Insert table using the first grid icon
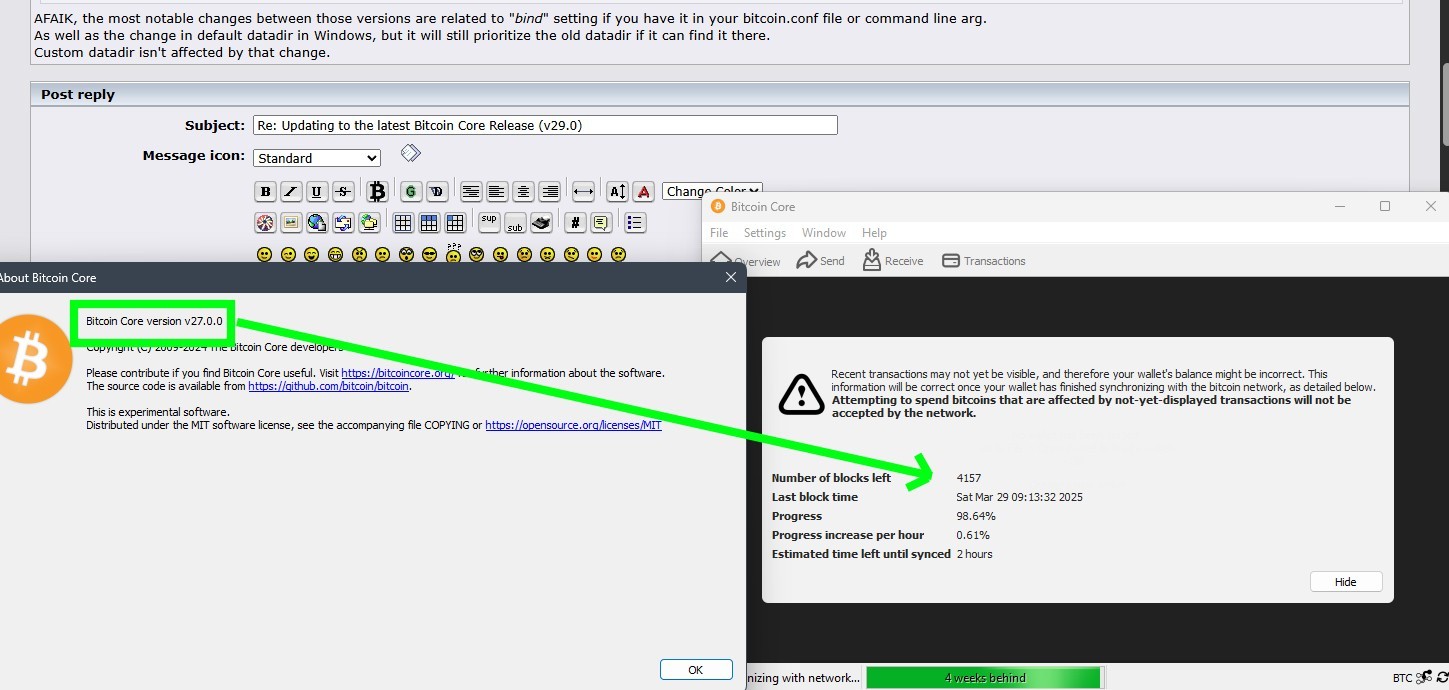 403,223
